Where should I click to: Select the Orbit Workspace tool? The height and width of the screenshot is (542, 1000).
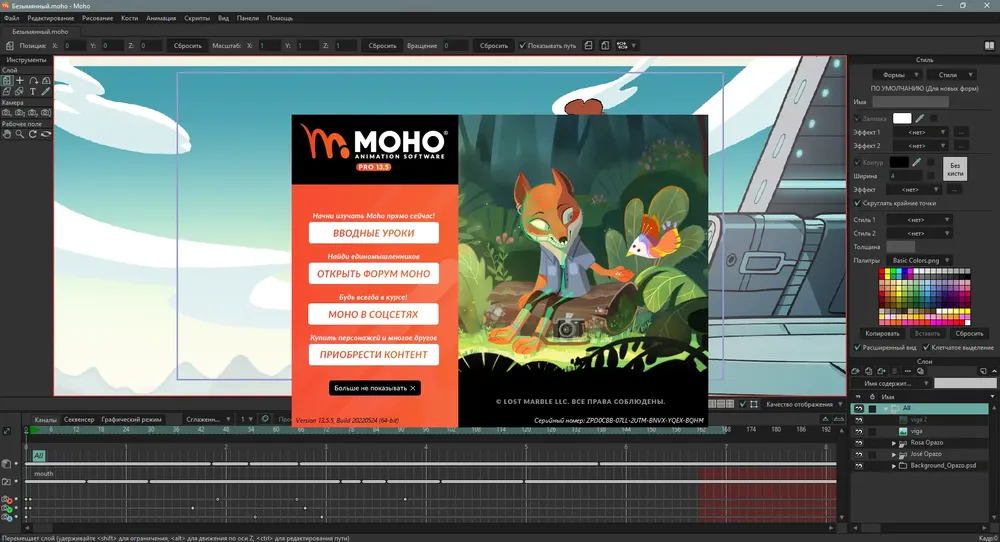46,134
